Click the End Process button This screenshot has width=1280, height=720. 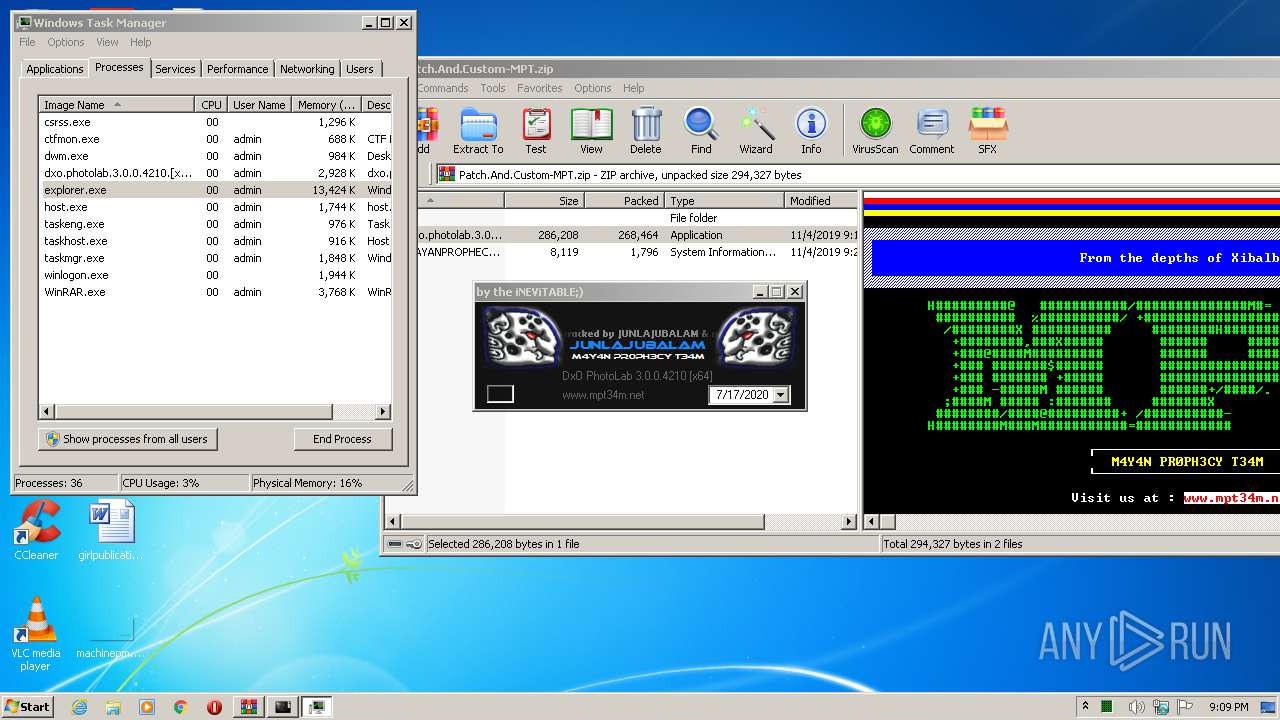[x=343, y=439]
